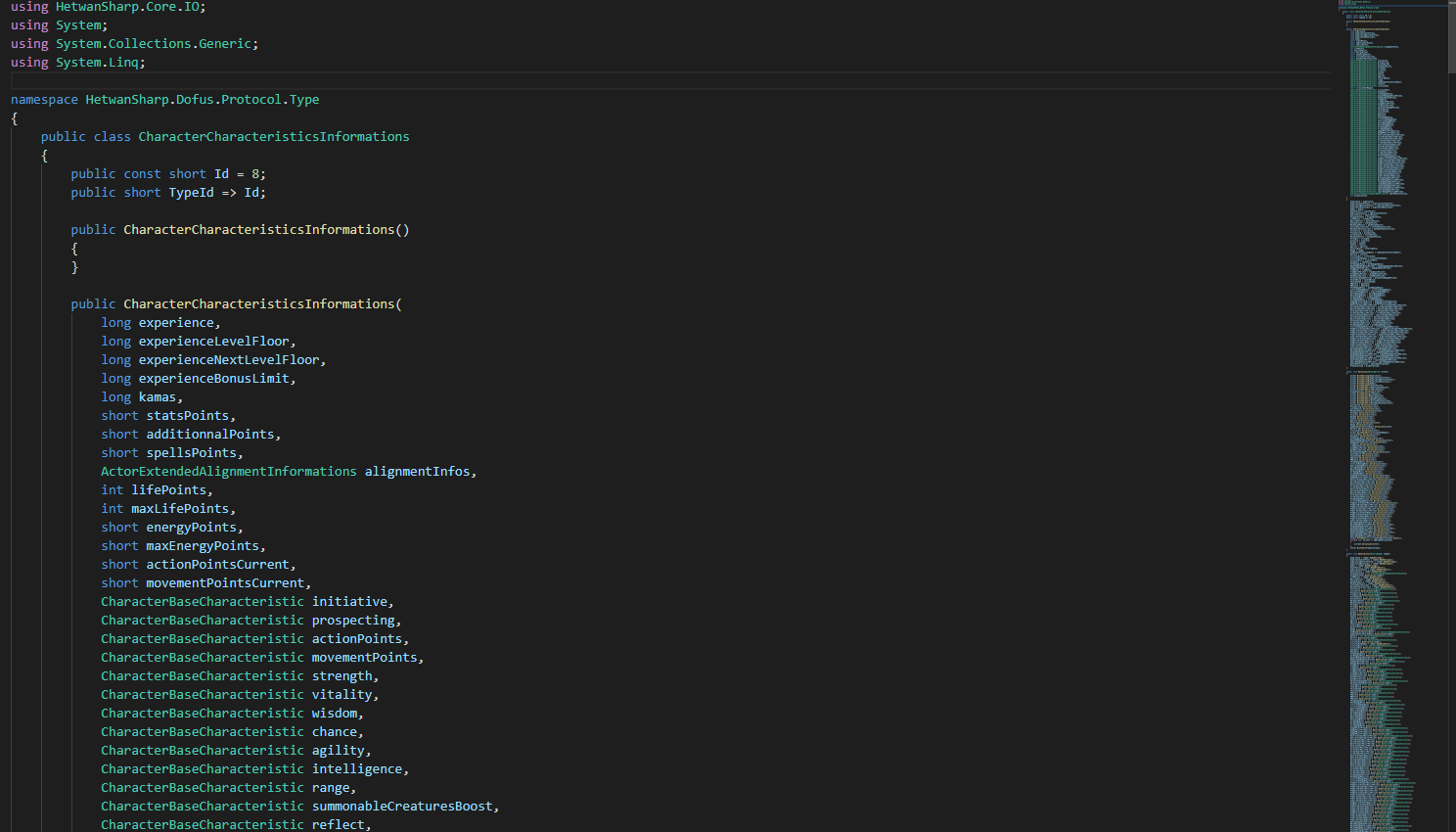Click "movementPoints" CharacterBaseCharacteristic parameter
1456x832 pixels.
pyautogui.click(x=365, y=658)
